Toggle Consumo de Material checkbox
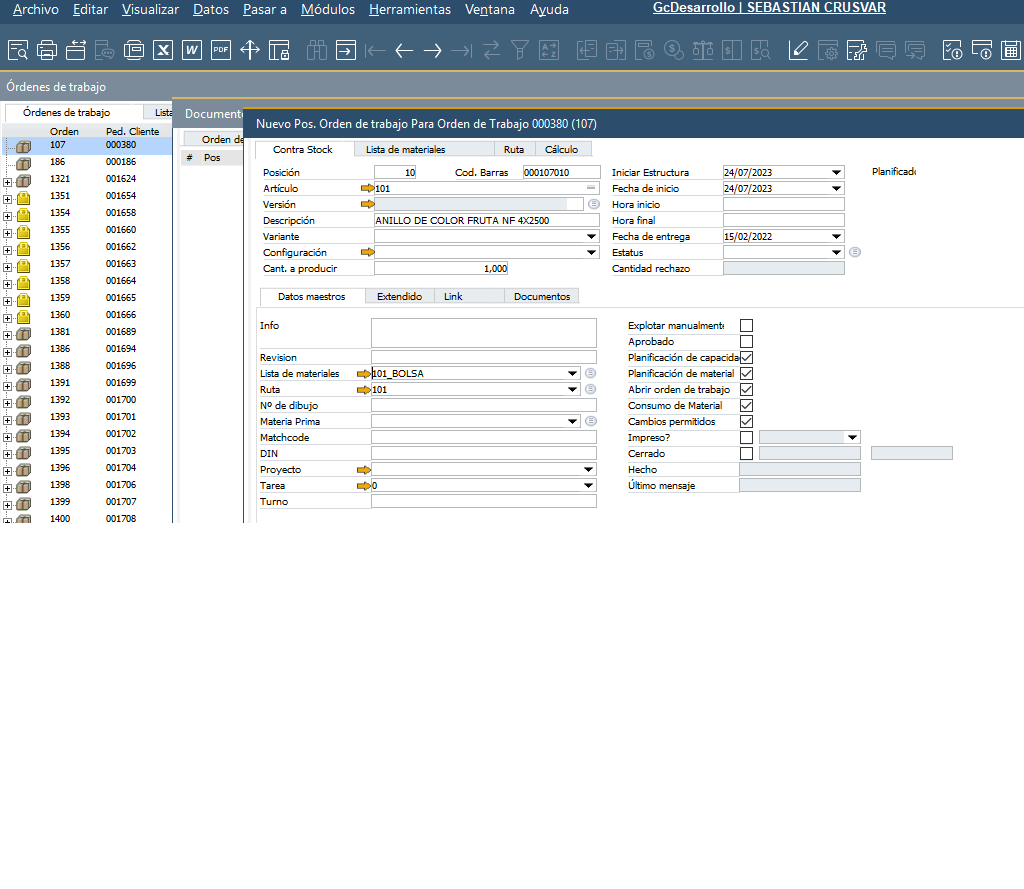The image size is (1024, 889). (x=746, y=406)
